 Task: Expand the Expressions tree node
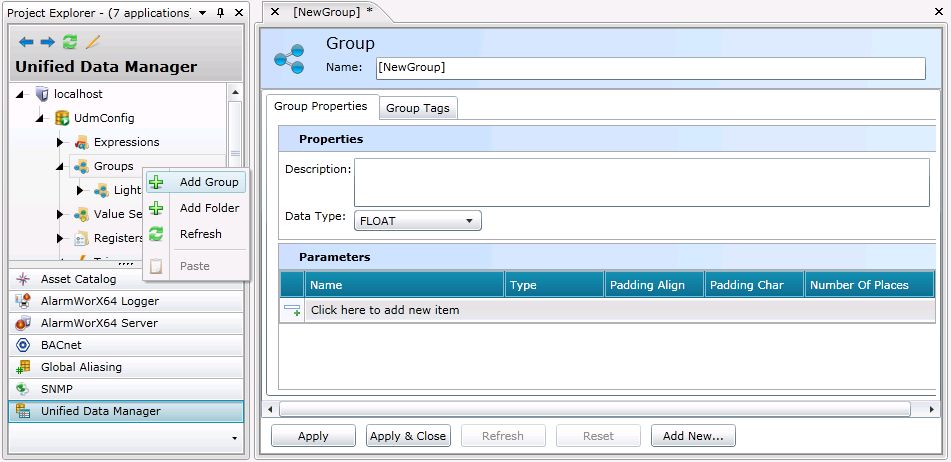60,142
